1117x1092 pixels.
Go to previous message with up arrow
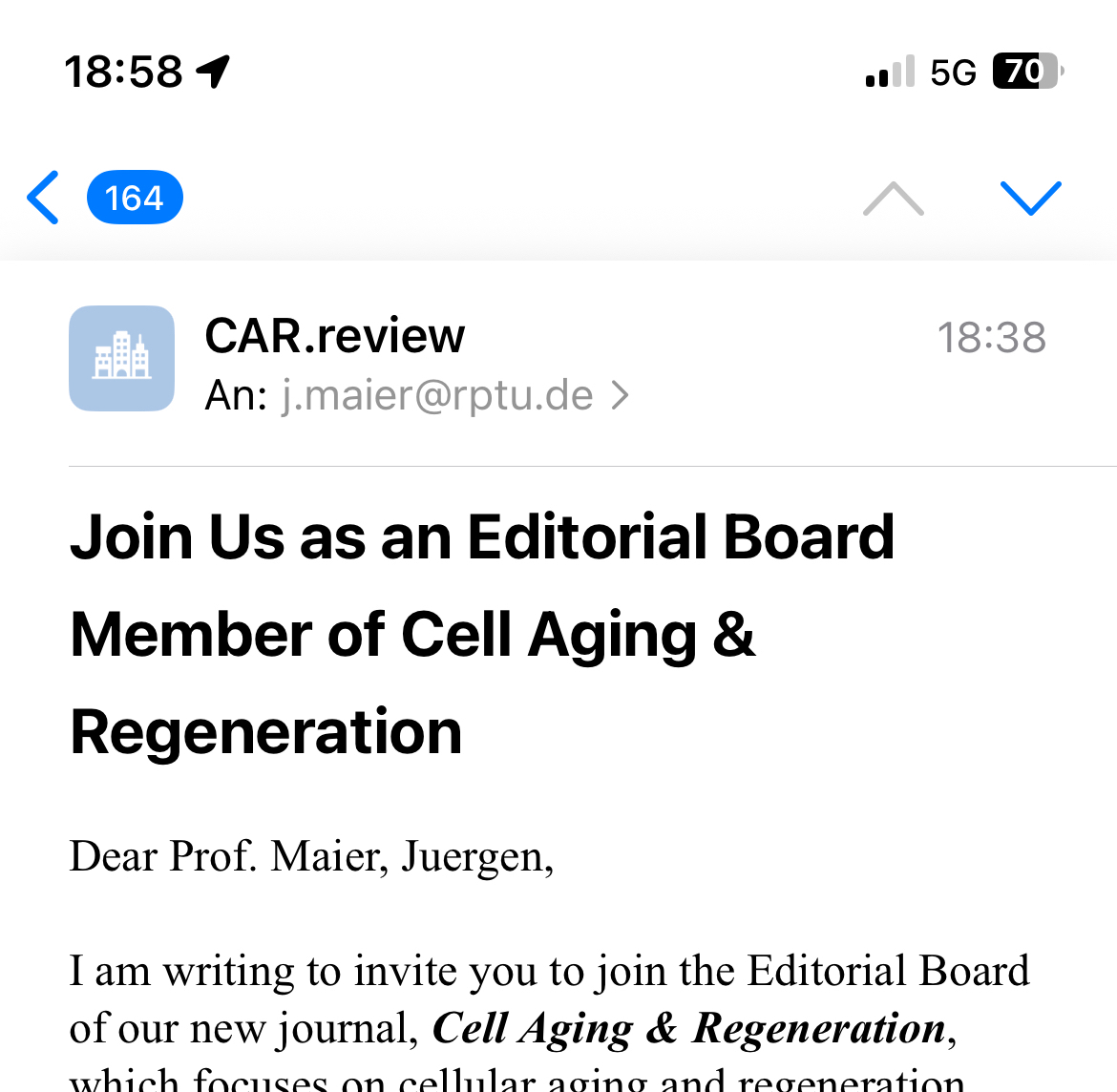[893, 199]
